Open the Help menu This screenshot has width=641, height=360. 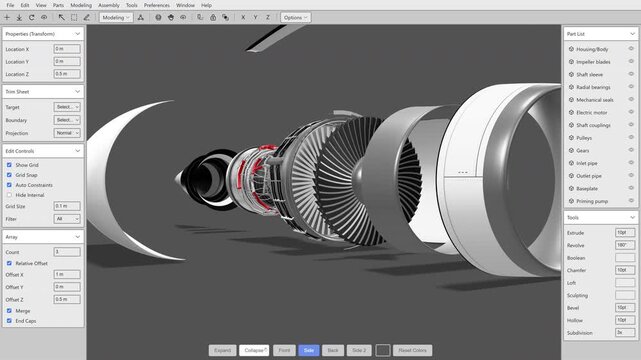(x=206, y=5)
